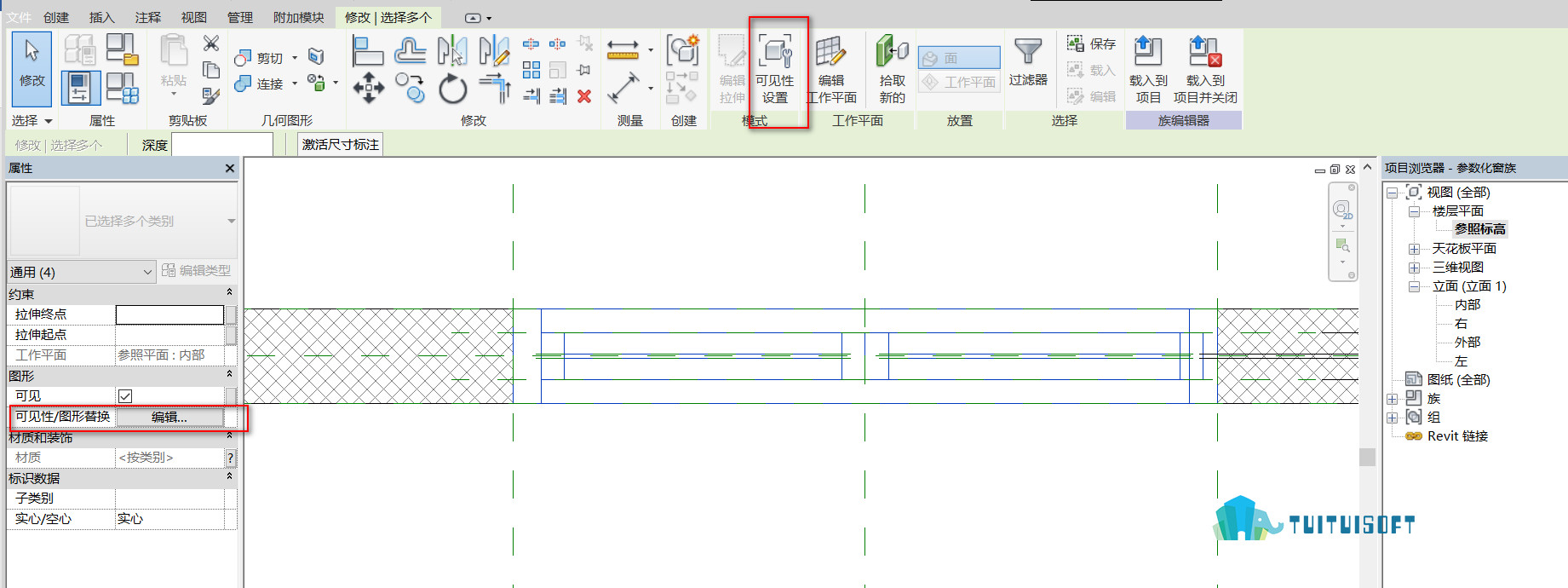Open the Family Types icon
1568x588 pixels.
pyautogui.click(x=122, y=88)
